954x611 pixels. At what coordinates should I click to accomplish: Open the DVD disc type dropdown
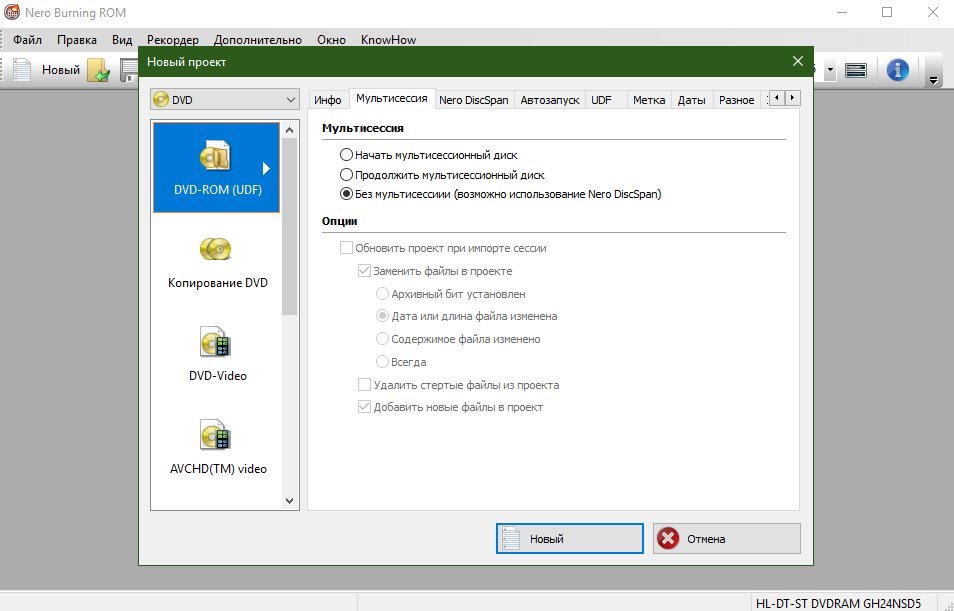pyautogui.click(x=225, y=99)
